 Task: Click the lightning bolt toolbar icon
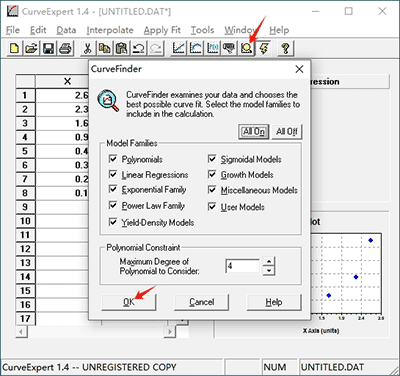(264, 49)
